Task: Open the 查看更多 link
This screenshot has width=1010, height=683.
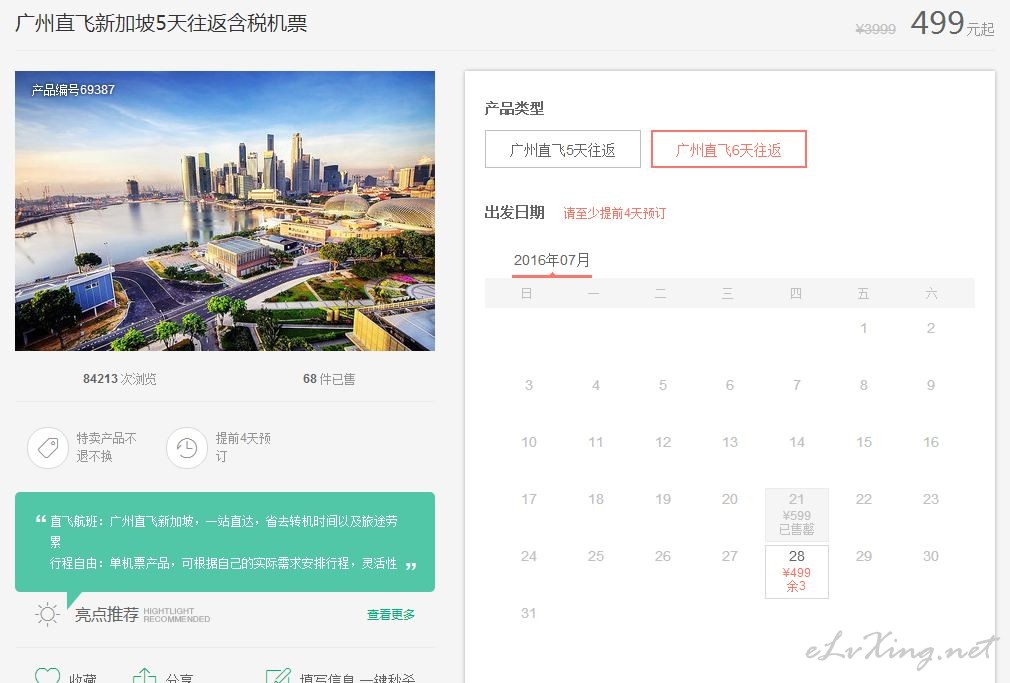Action: 391,615
